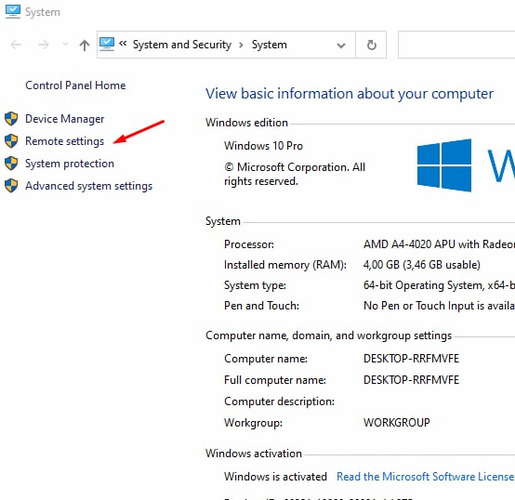Open System protection link
515x500 pixels.
[x=70, y=164]
